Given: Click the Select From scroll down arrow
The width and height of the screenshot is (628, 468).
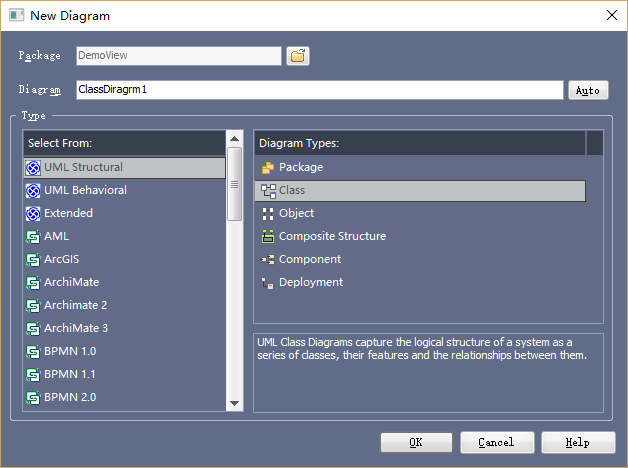Looking at the screenshot, I should (x=235, y=403).
